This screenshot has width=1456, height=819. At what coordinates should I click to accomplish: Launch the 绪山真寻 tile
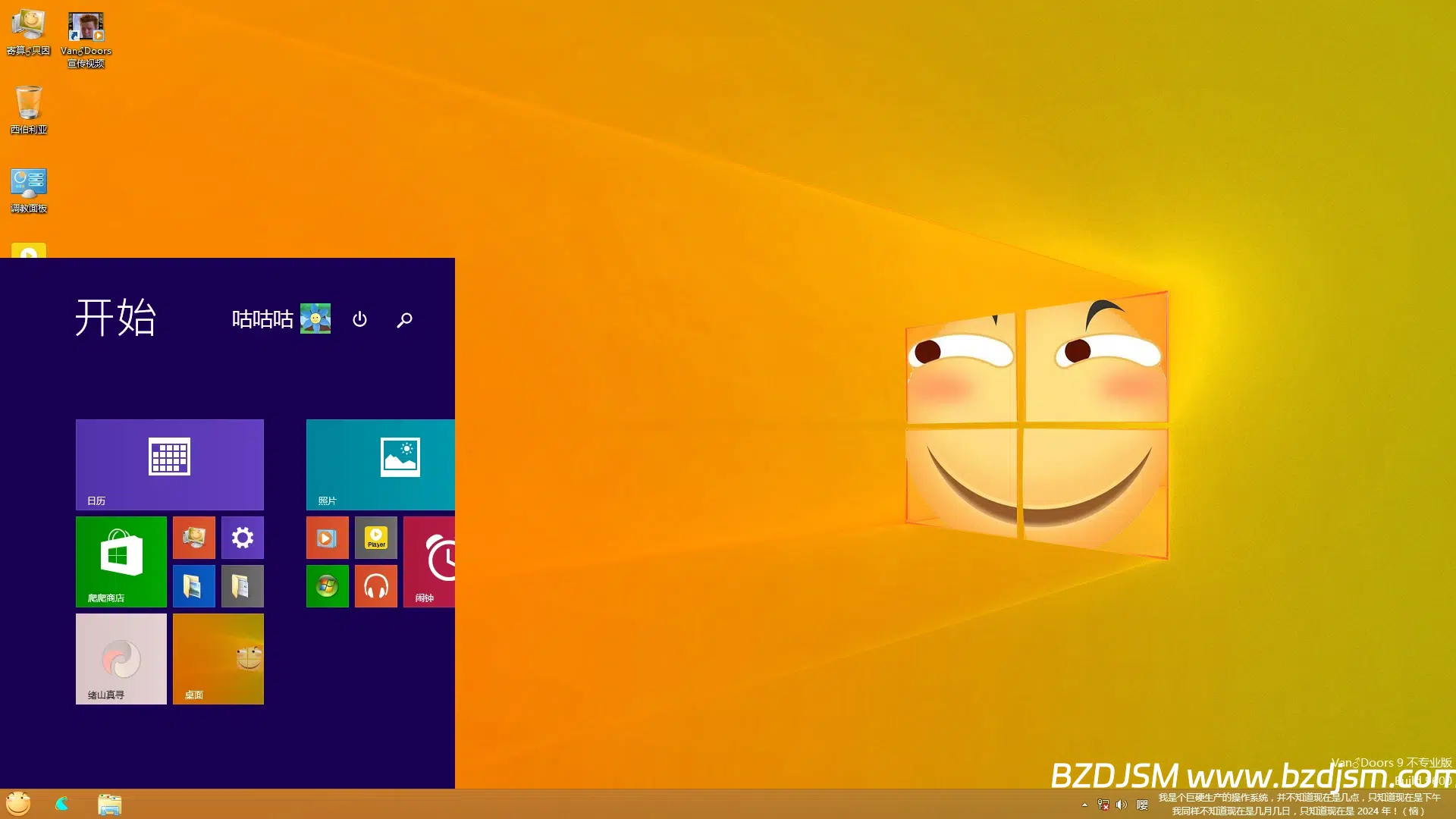point(121,659)
